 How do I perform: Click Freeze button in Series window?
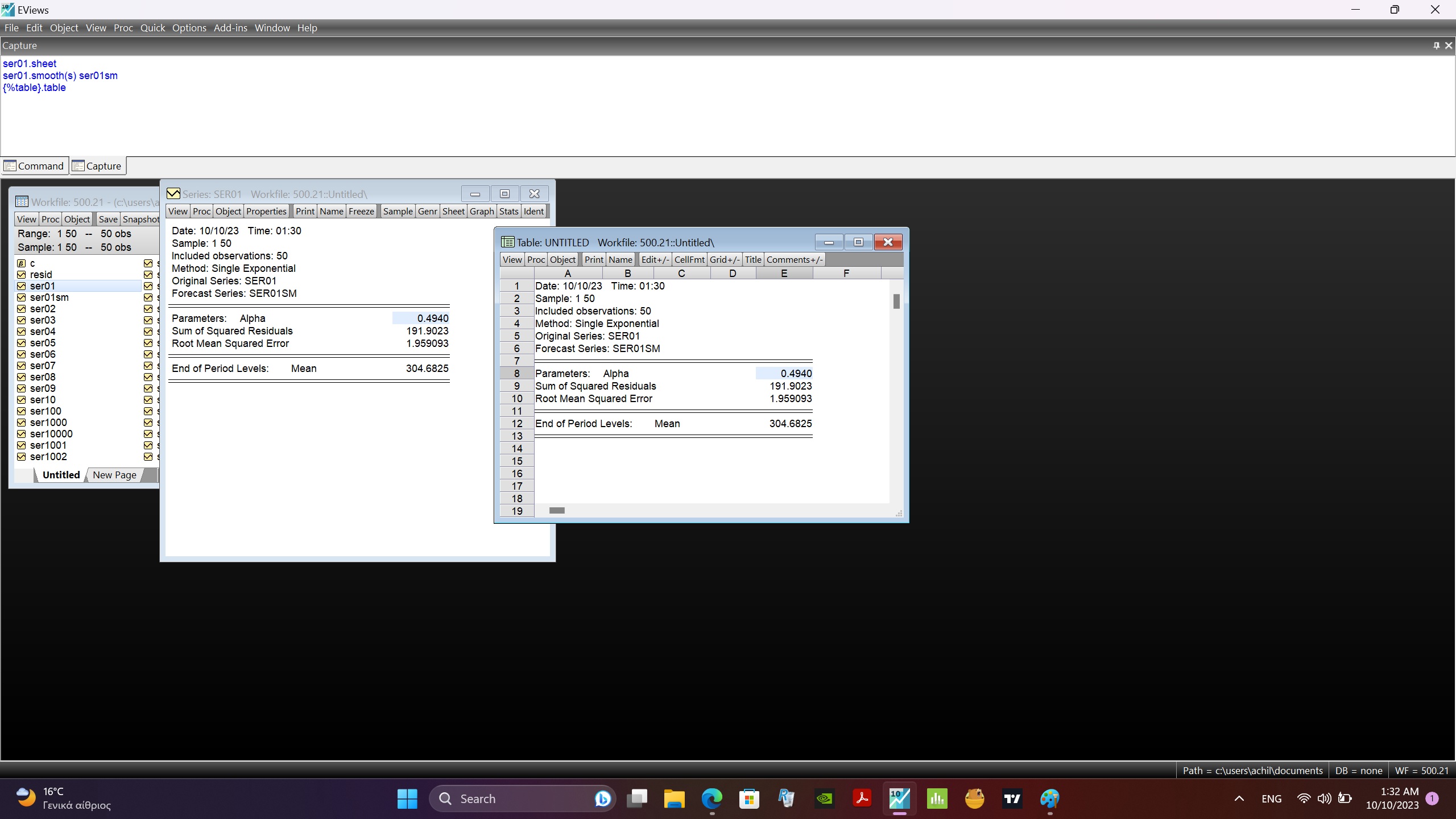pyautogui.click(x=361, y=211)
